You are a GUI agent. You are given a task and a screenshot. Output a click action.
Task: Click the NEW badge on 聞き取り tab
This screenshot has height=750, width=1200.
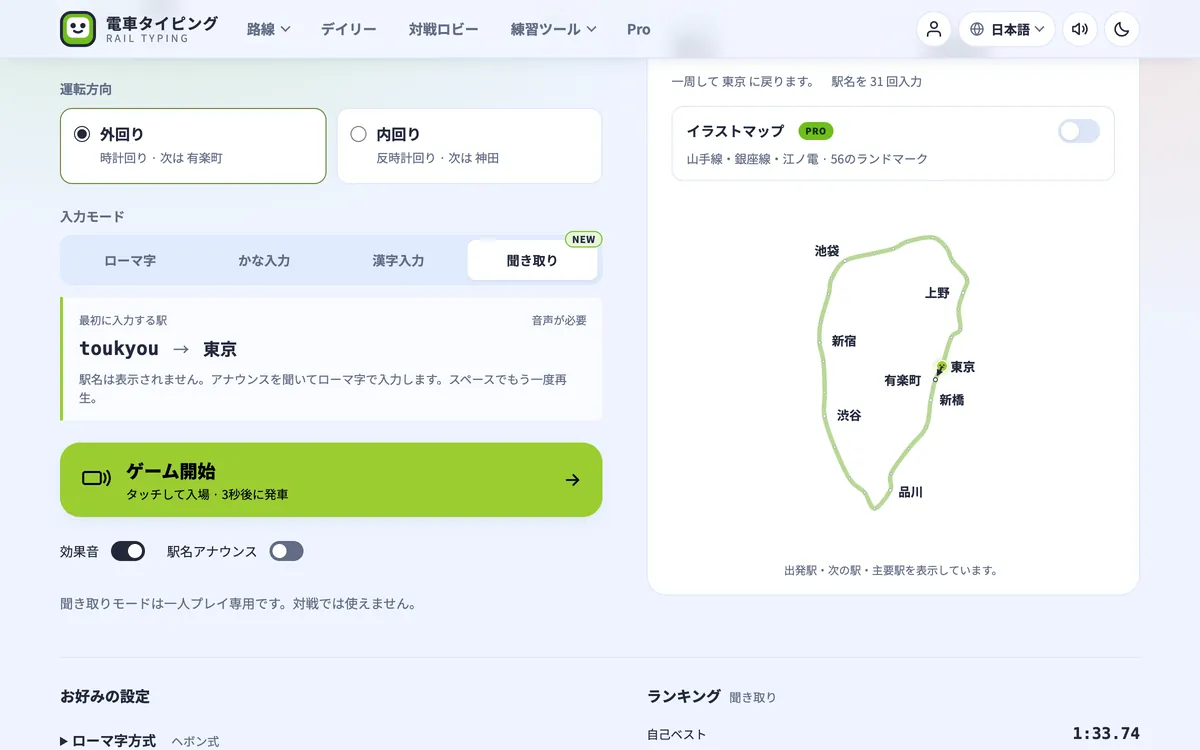pyautogui.click(x=583, y=239)
